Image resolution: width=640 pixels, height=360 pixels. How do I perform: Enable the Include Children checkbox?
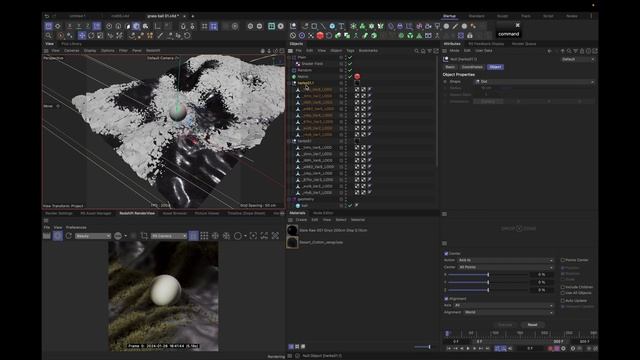pos(563,287)
